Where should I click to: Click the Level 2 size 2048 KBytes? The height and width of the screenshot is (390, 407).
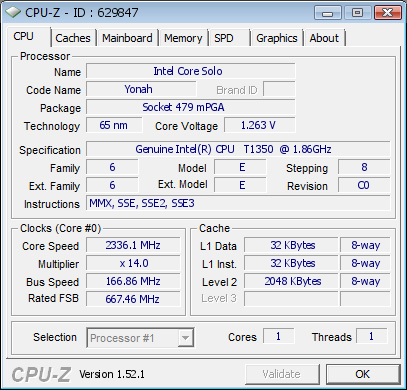click(x=291, y=281)
